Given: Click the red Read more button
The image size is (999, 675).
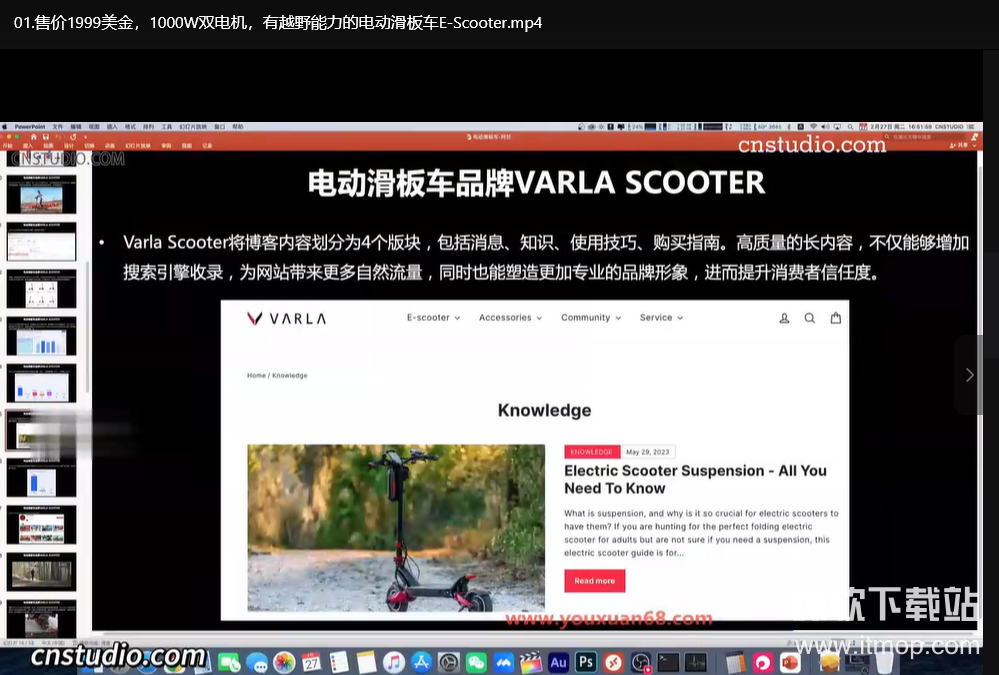Looking at the screenshot, I should 594,581.
